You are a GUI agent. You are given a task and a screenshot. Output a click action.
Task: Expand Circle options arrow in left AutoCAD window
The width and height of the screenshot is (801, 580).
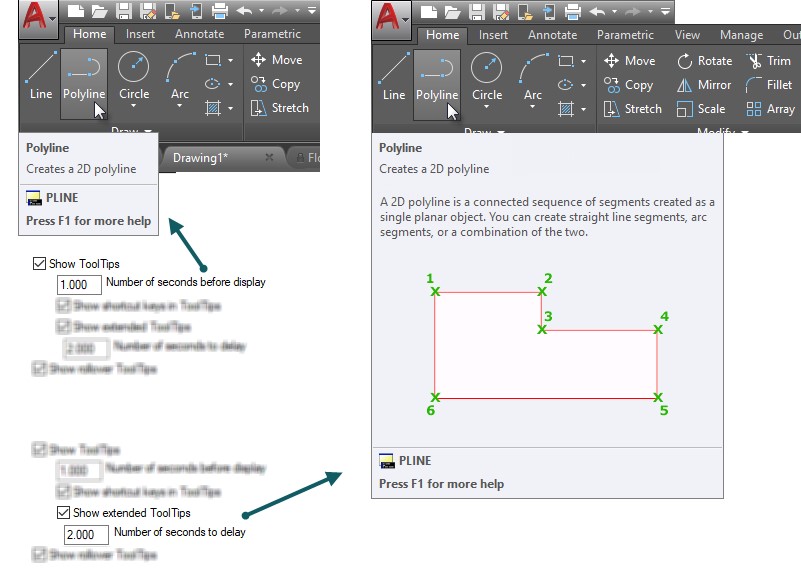(x=134, y=106)
